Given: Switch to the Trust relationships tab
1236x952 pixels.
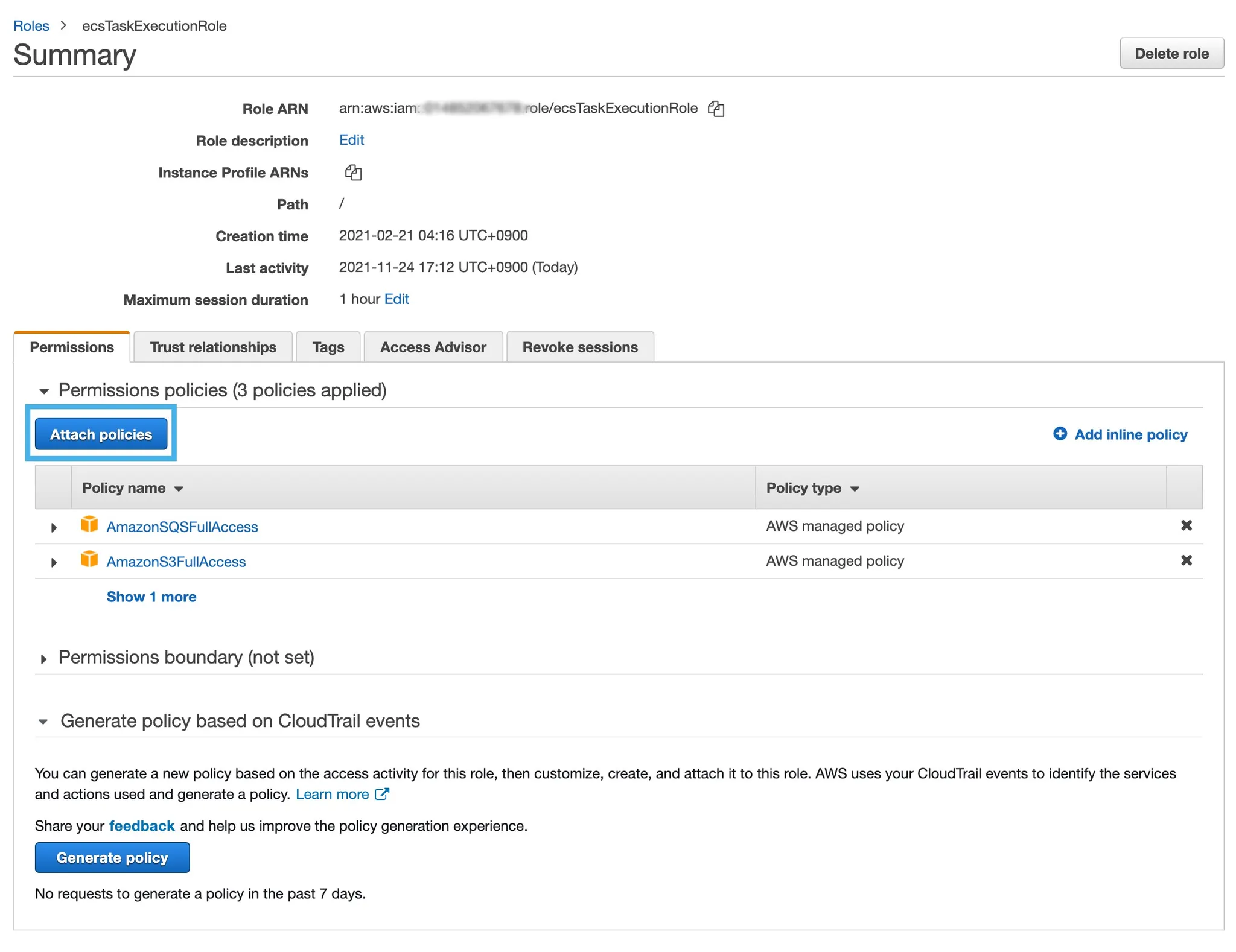Looking at the screenshot, I should tap(213, 347).
